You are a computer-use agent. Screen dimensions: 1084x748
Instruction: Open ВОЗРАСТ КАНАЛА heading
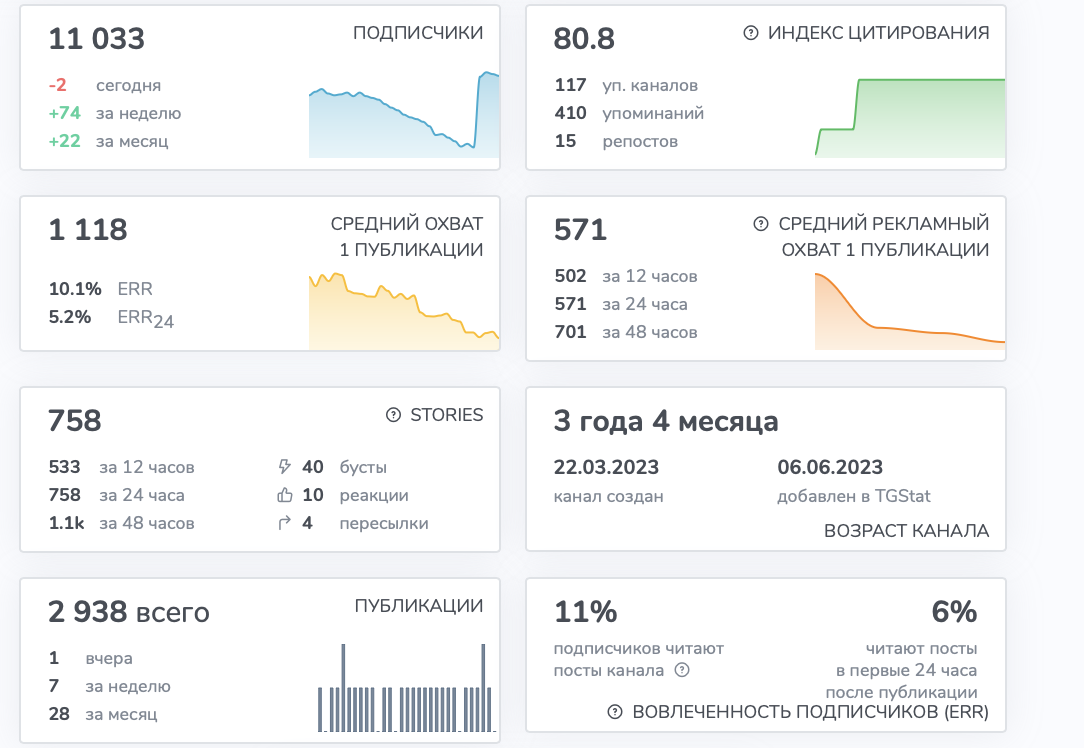(906, 530)
